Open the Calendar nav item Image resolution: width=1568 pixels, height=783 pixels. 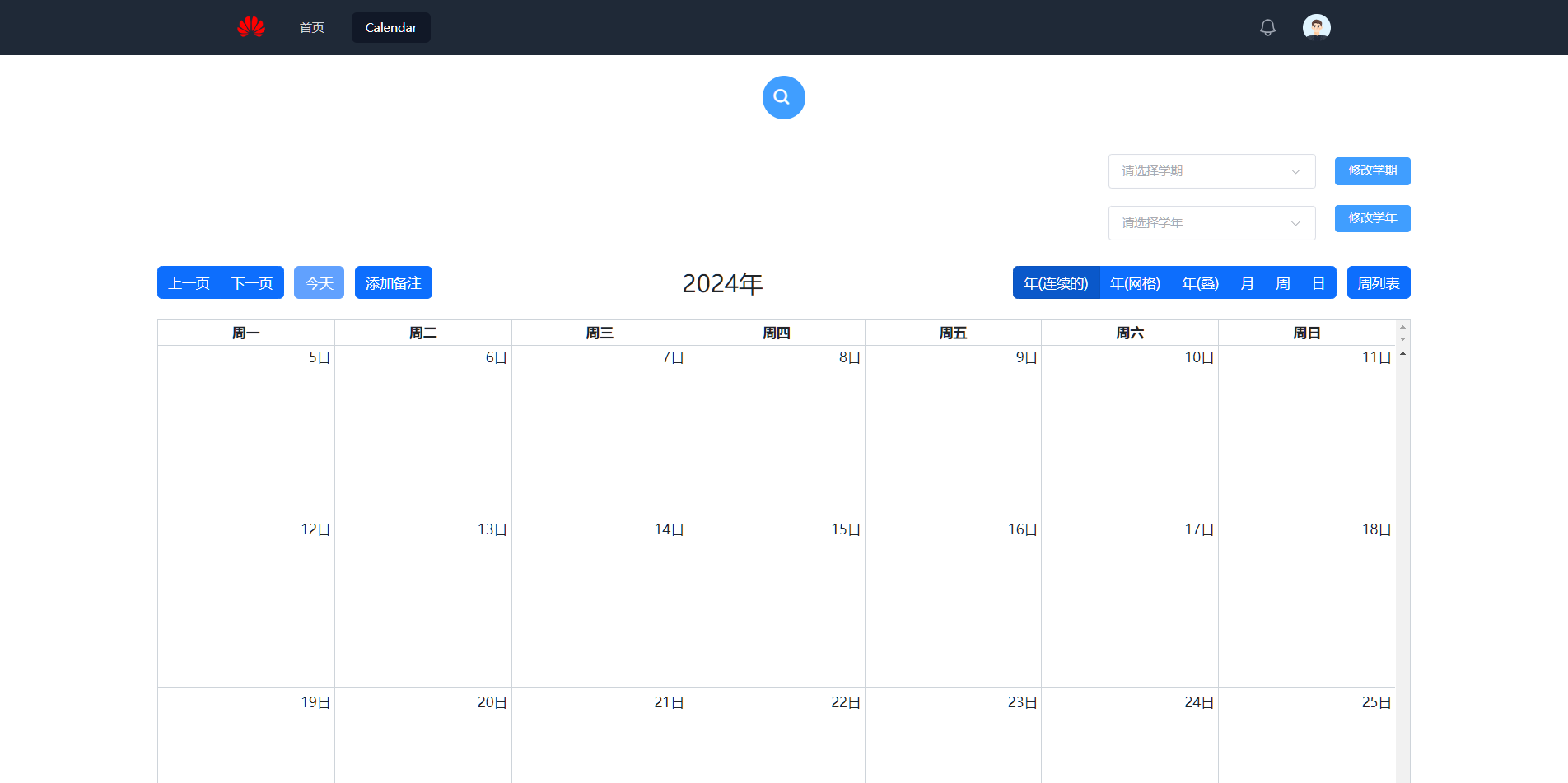pos(391,28)
